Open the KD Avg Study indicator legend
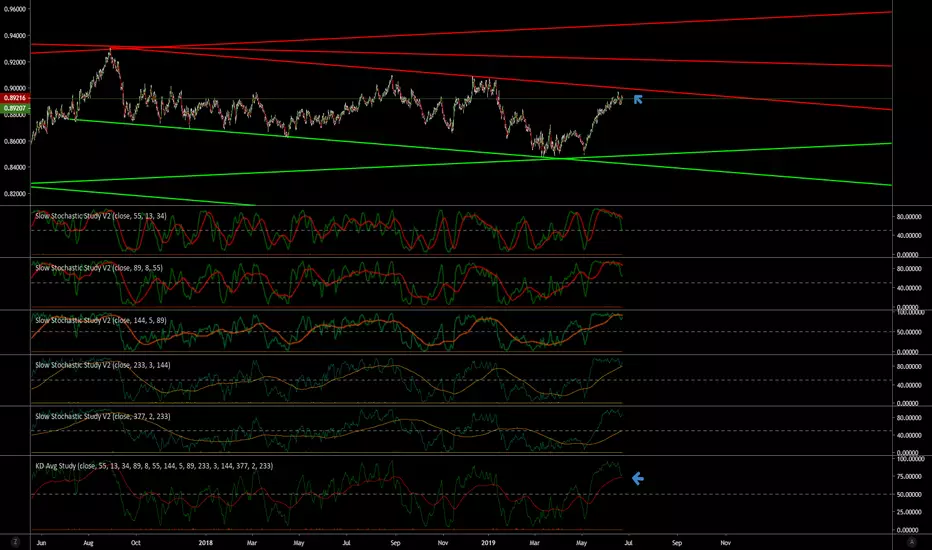This screenshot has height=550, width=932. point(154,466)
